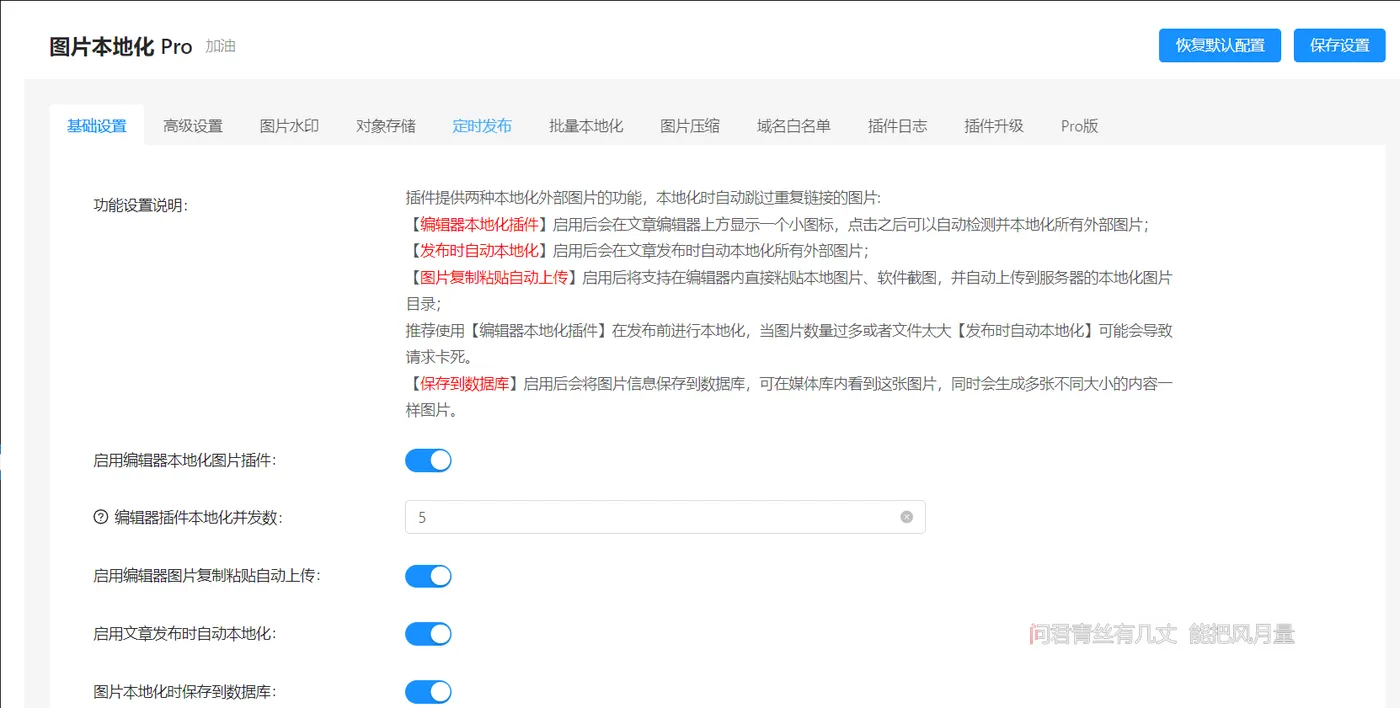Image resolution: width=1400 pixels, height=708 pixels.
Task: Click the red 图片复制粘贴自动上传 text
Action: point(494,277)
